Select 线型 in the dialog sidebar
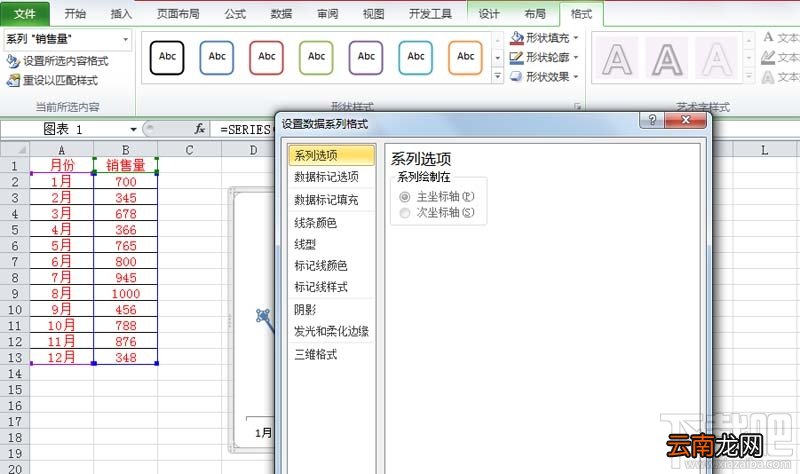Screen dimensions: 800x474 (332, 244)
